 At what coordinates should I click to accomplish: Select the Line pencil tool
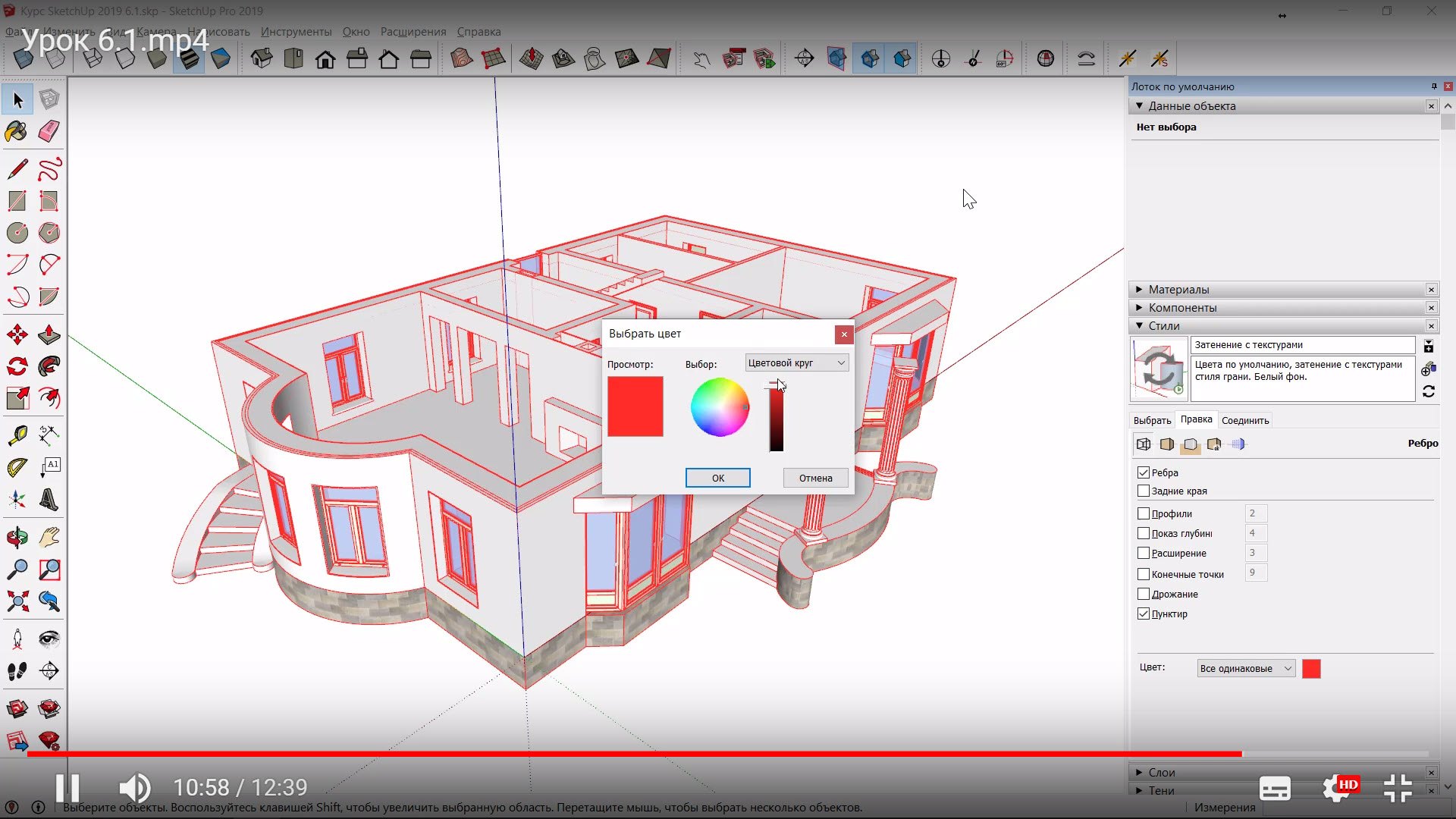tap(17, 168)
